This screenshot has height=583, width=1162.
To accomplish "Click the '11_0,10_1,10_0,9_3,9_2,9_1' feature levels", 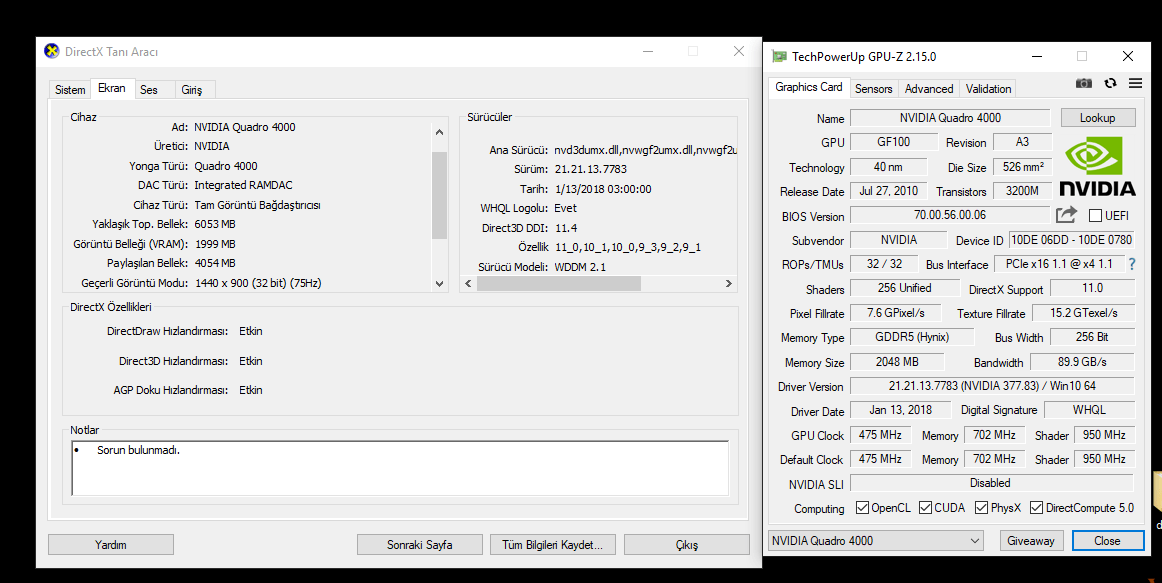I will coord(628,247).
